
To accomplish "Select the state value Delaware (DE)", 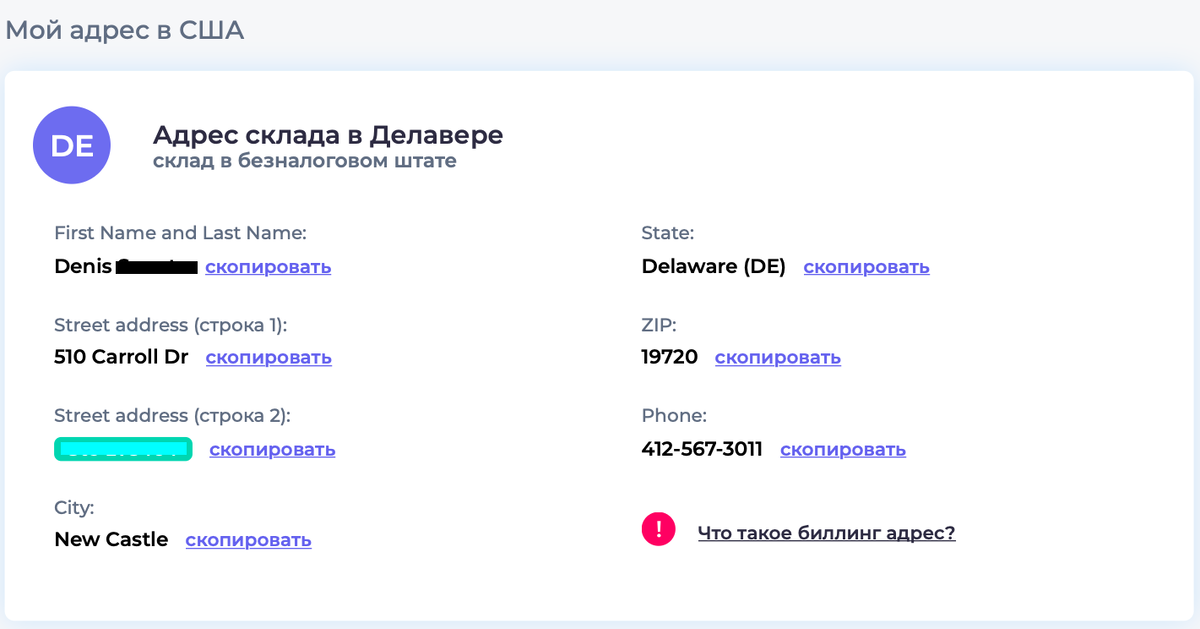I will point(714,266).
